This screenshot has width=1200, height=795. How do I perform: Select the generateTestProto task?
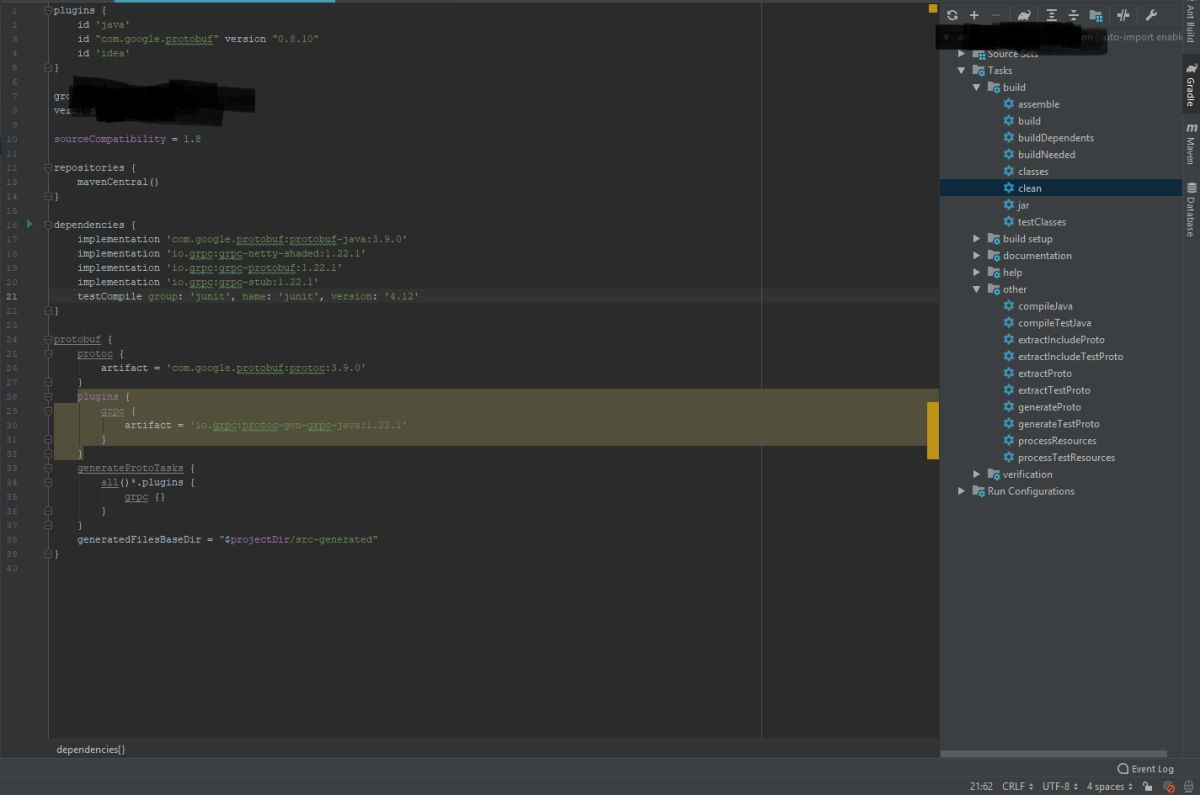click(1051, 424)
